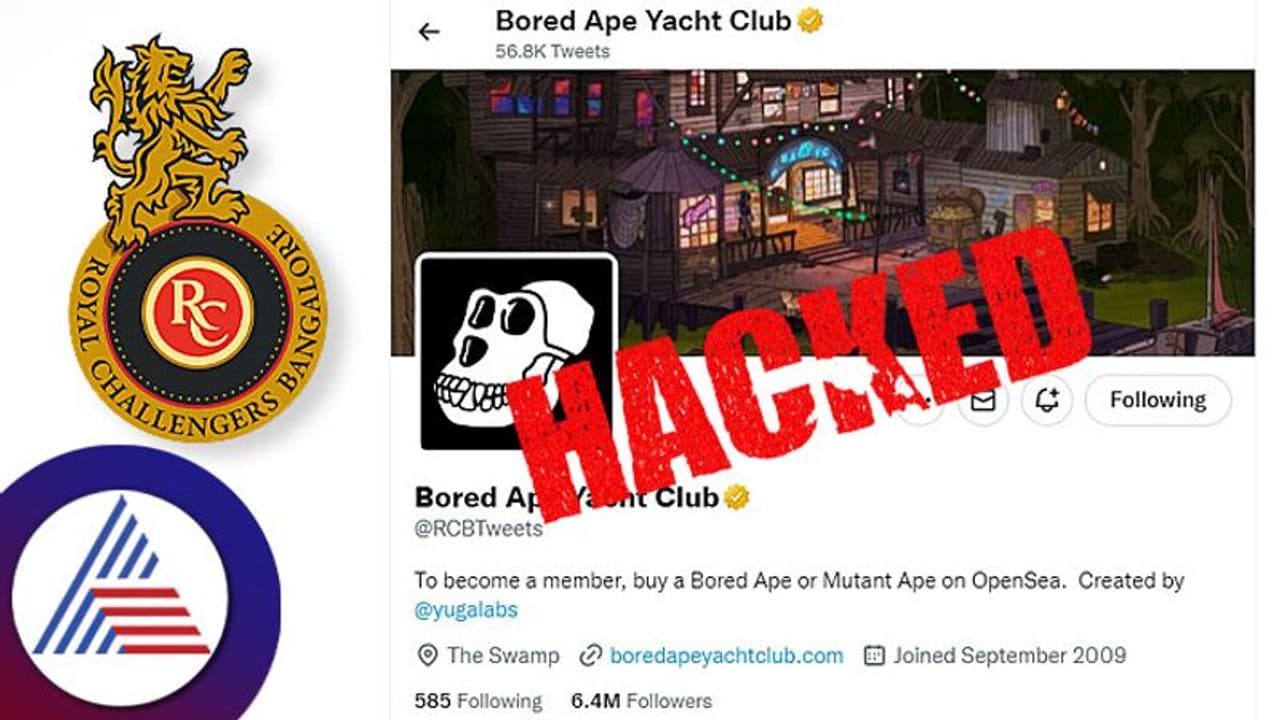Click the link chain icon before website
Viewport: 1280px width, 720px height.
tap(591, 656)
